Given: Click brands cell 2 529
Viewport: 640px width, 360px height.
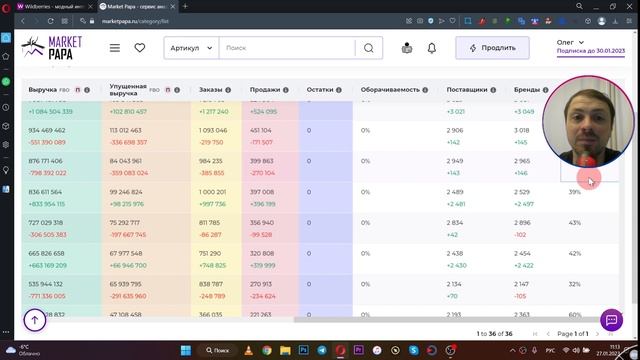Looking at the screenshot, I should [x=522, y=192].
